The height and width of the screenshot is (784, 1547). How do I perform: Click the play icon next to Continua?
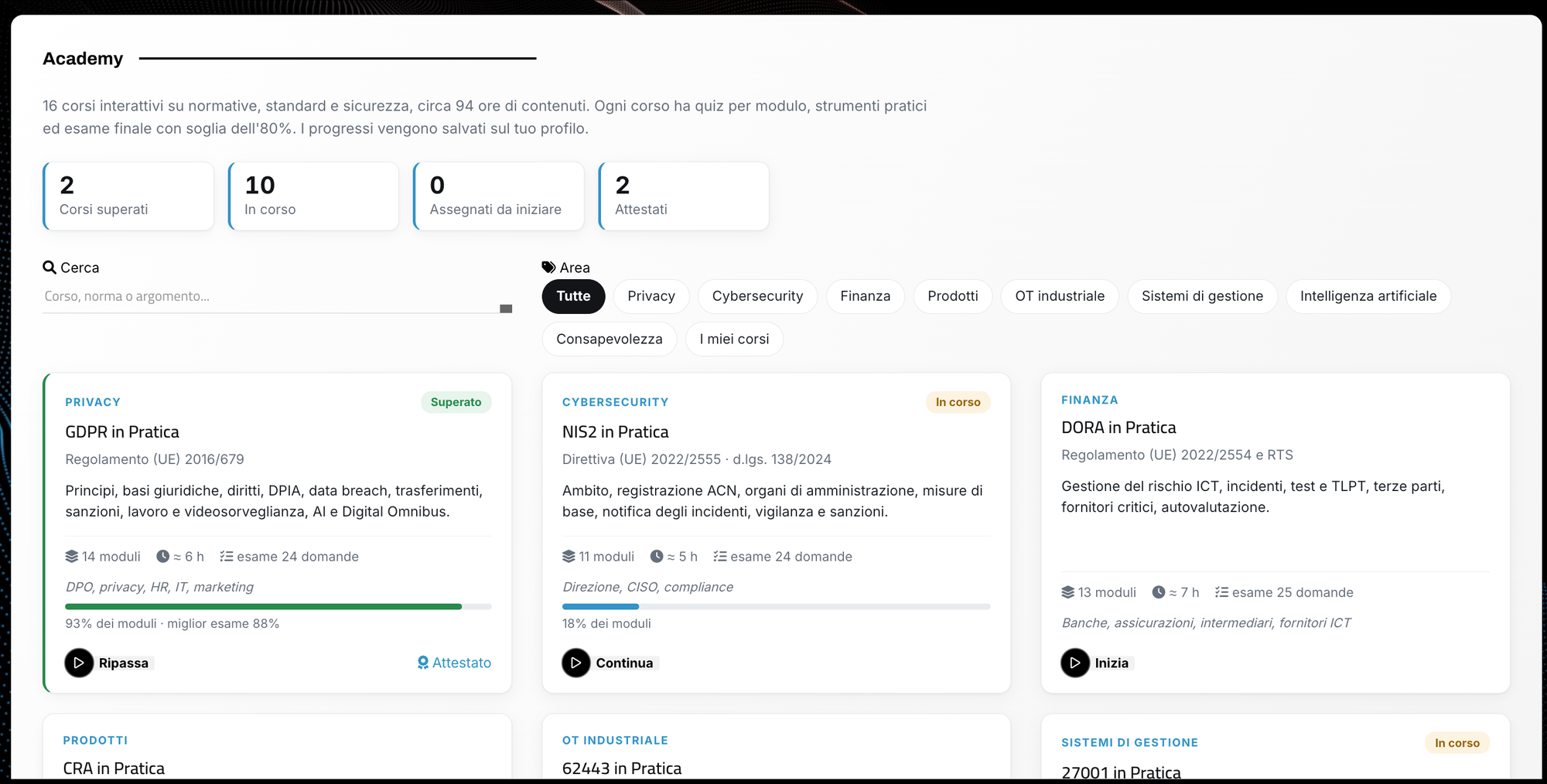point(576,663)
